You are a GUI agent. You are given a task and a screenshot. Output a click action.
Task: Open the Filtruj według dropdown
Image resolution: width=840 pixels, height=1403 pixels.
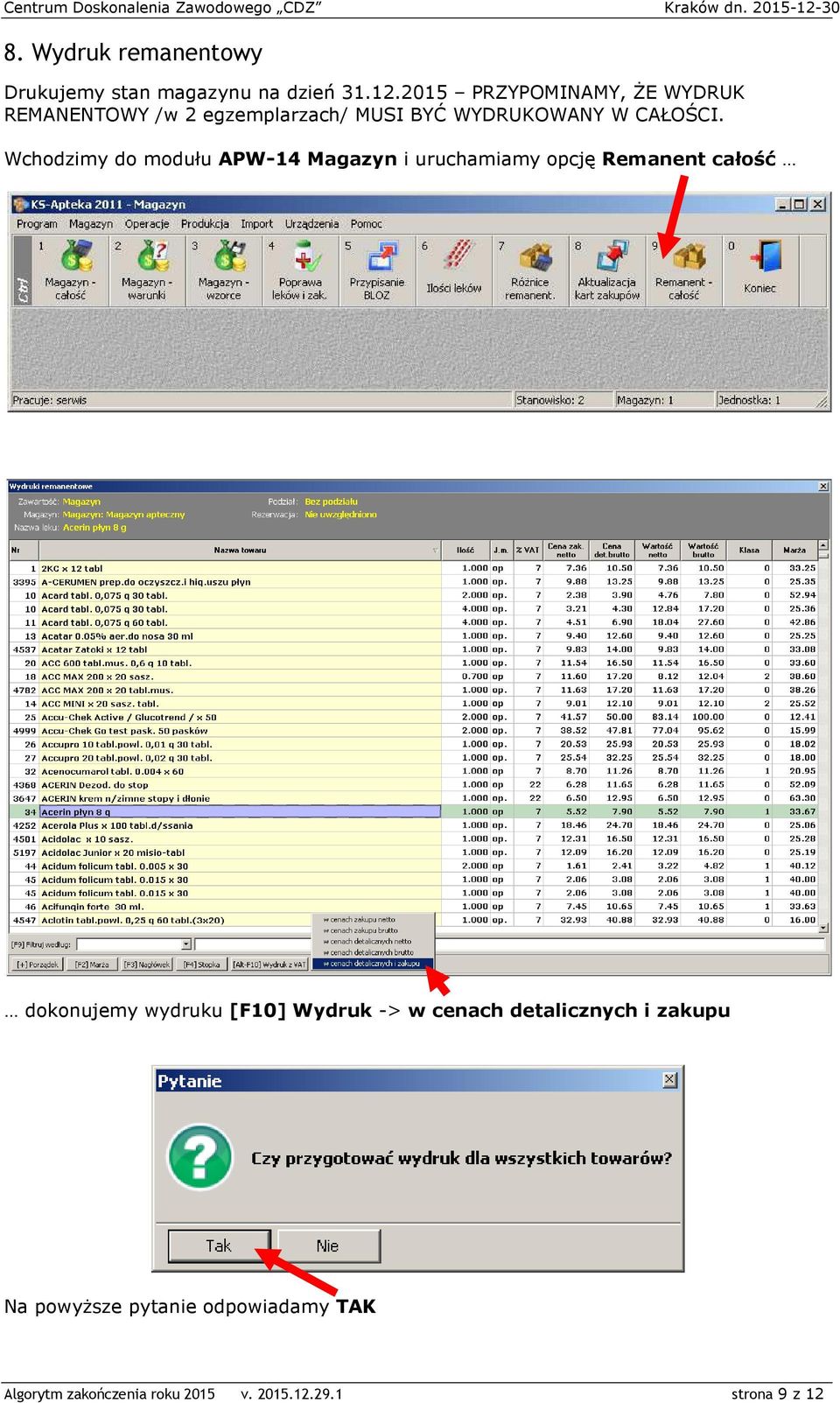(x=186, y=944)
